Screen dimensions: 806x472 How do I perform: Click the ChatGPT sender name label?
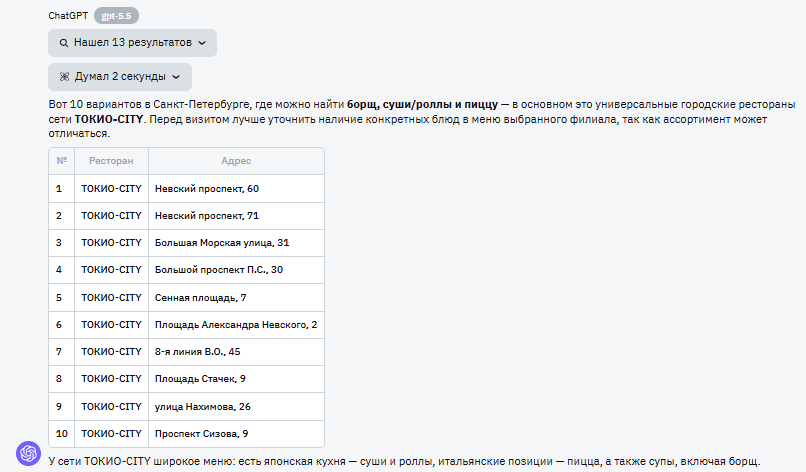(x=68, y=16)
